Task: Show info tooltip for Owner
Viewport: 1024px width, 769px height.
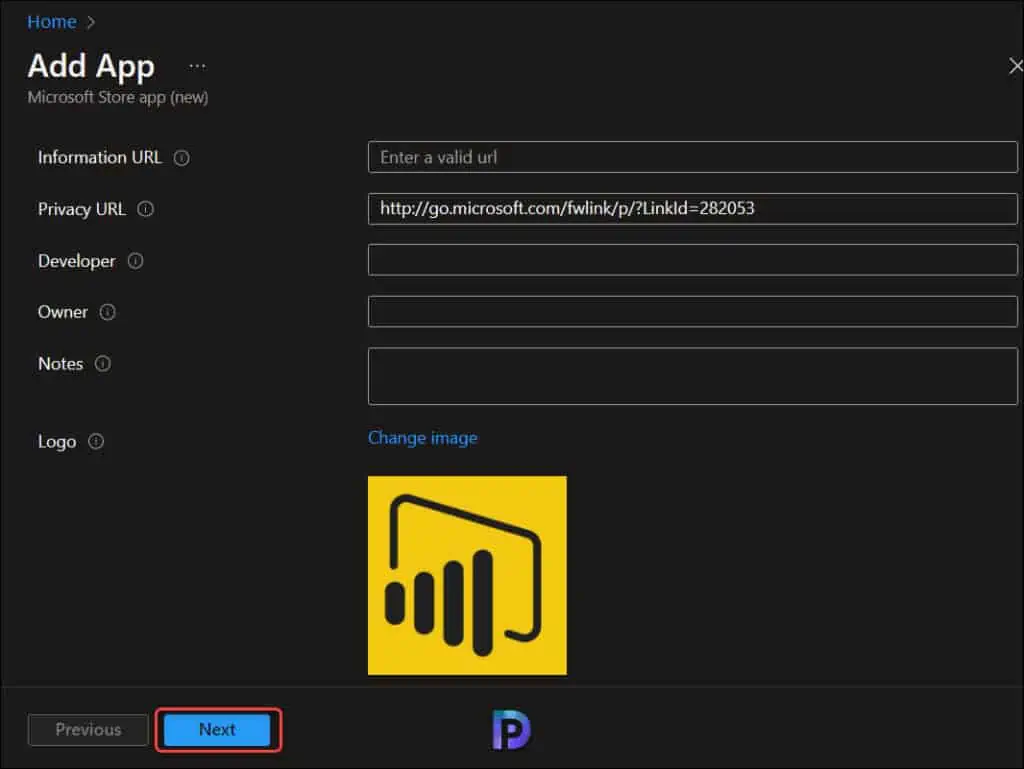Action: [x=108, y=312]
